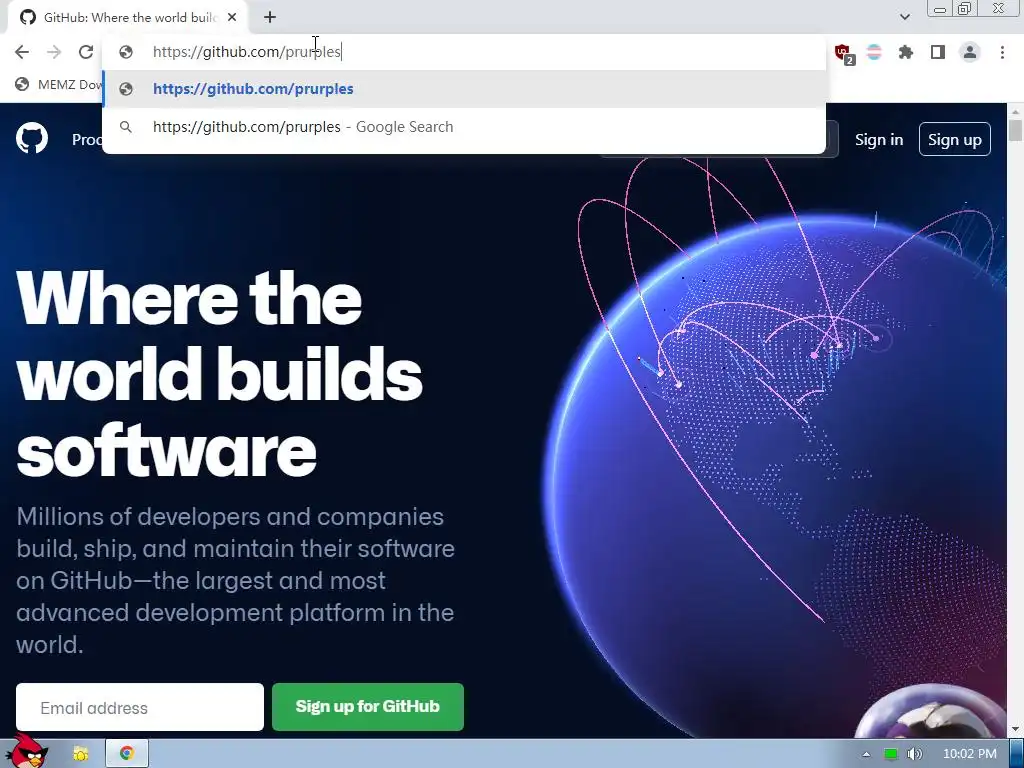
Task: Click the GitHub Octocat logo
Action: [x=32, y=138]
